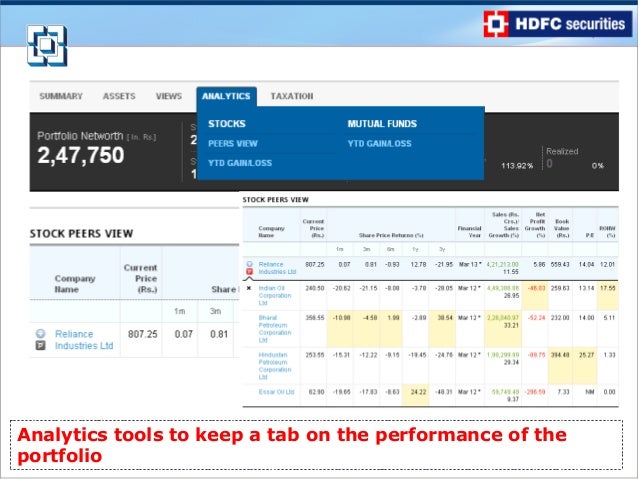
Task: Click the Realized label in dark banner
Action: (562, 151)
